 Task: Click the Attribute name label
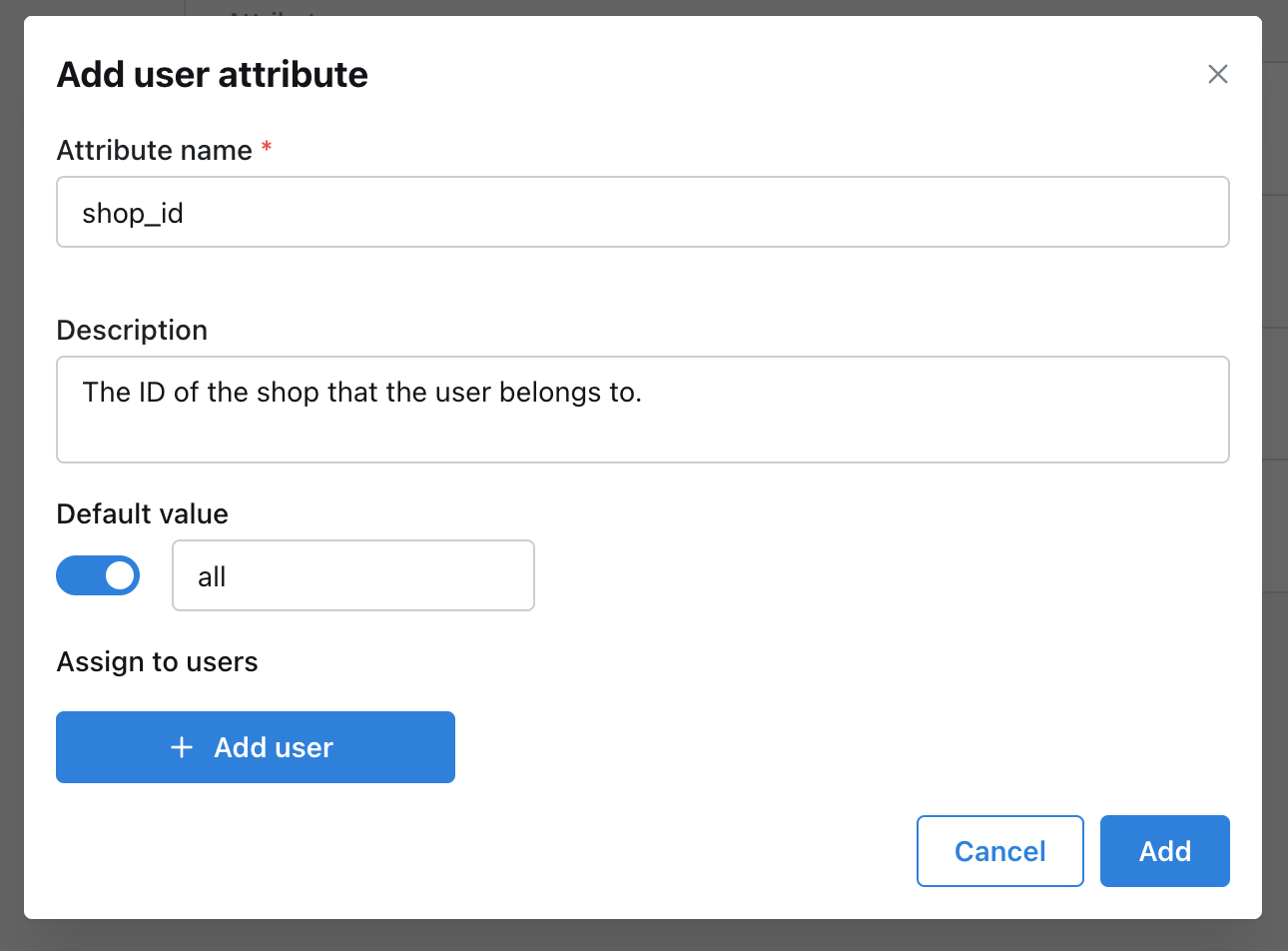coord(155,150)
